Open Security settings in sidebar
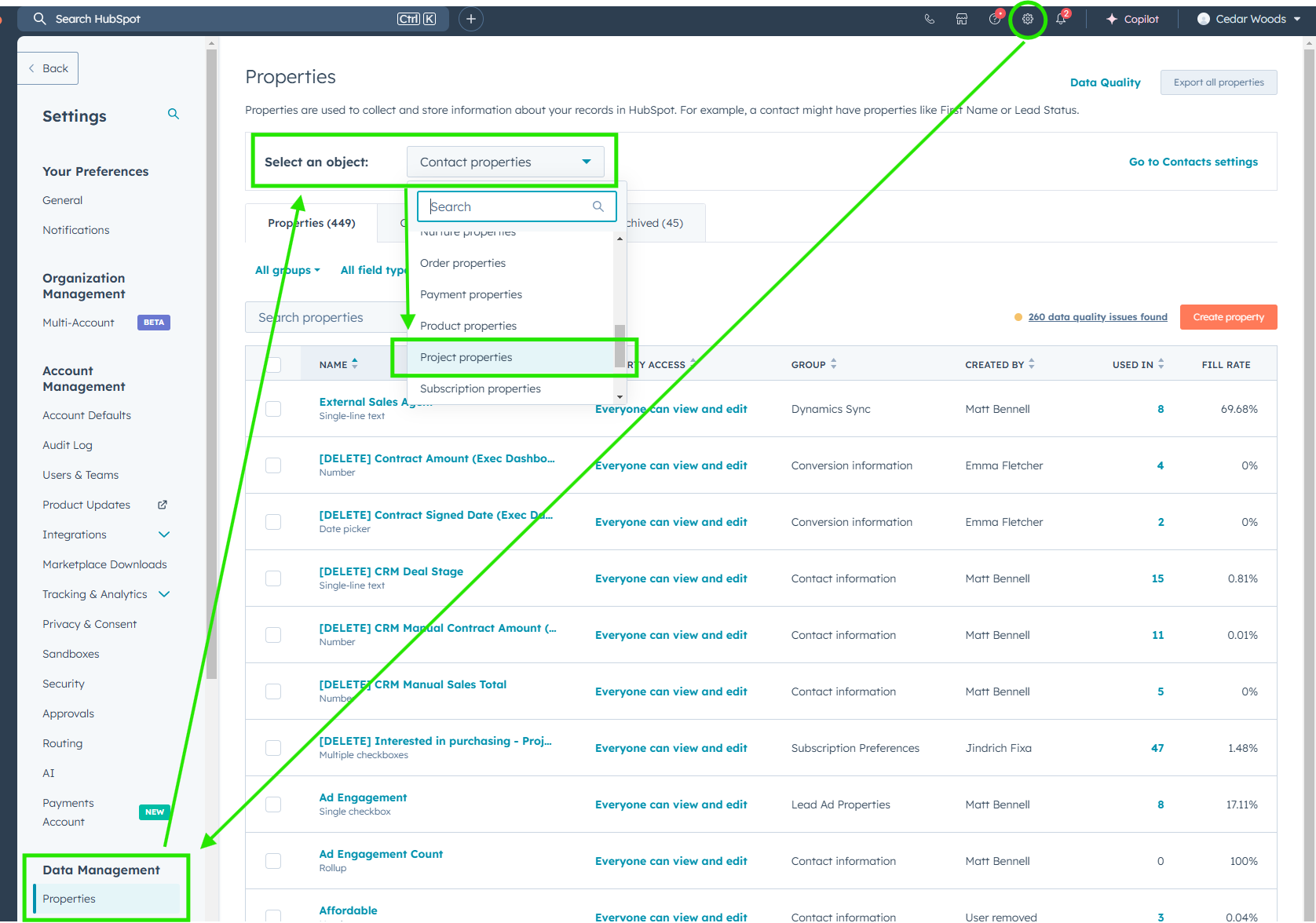This screenshot has width=1316, height=923. (x=64, y=684)
